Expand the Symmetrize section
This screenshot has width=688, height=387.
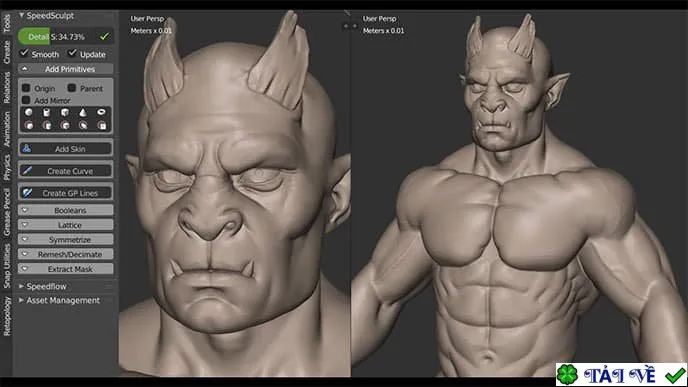pos(65,240)
